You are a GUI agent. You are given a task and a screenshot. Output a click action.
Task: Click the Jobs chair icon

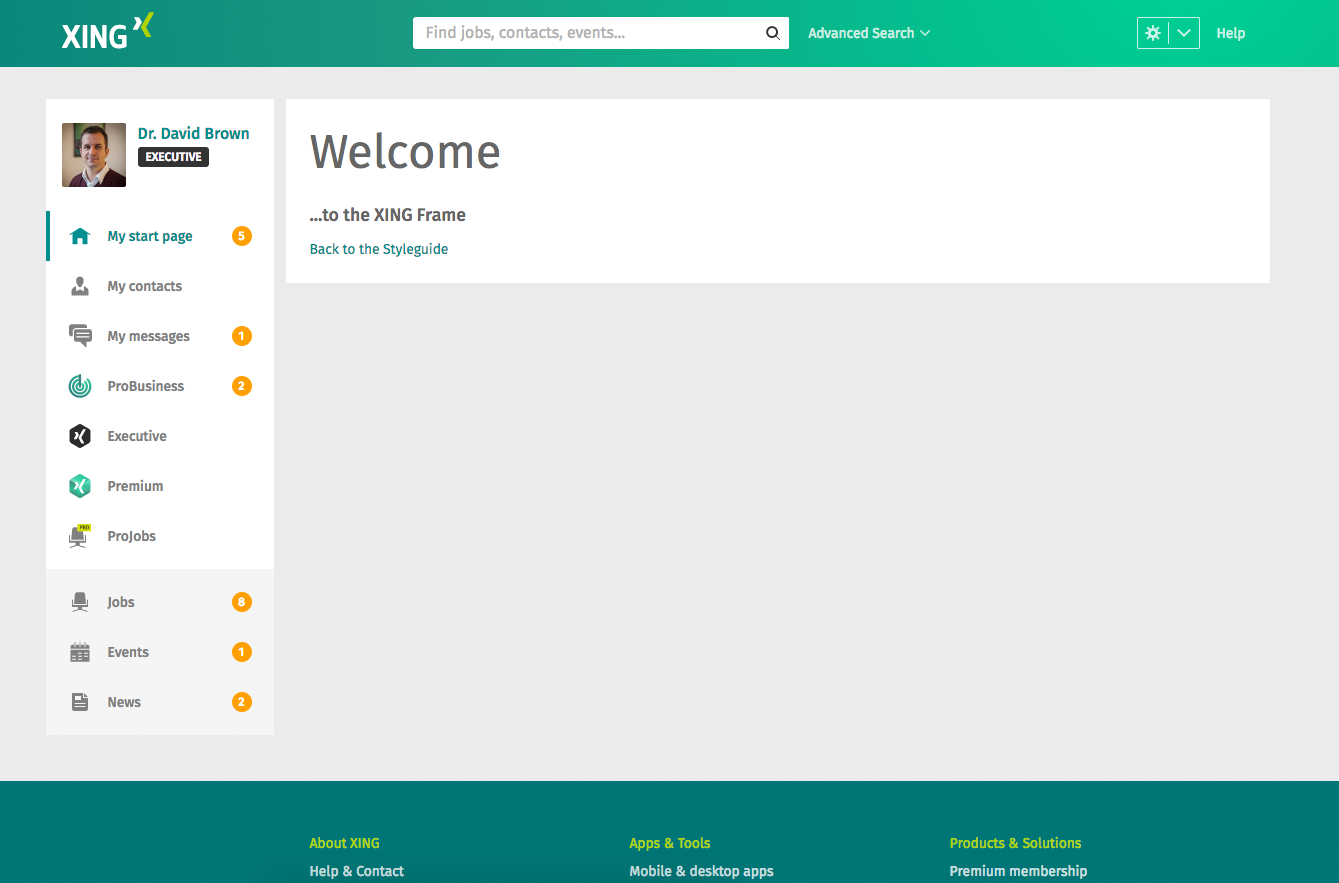80,602
